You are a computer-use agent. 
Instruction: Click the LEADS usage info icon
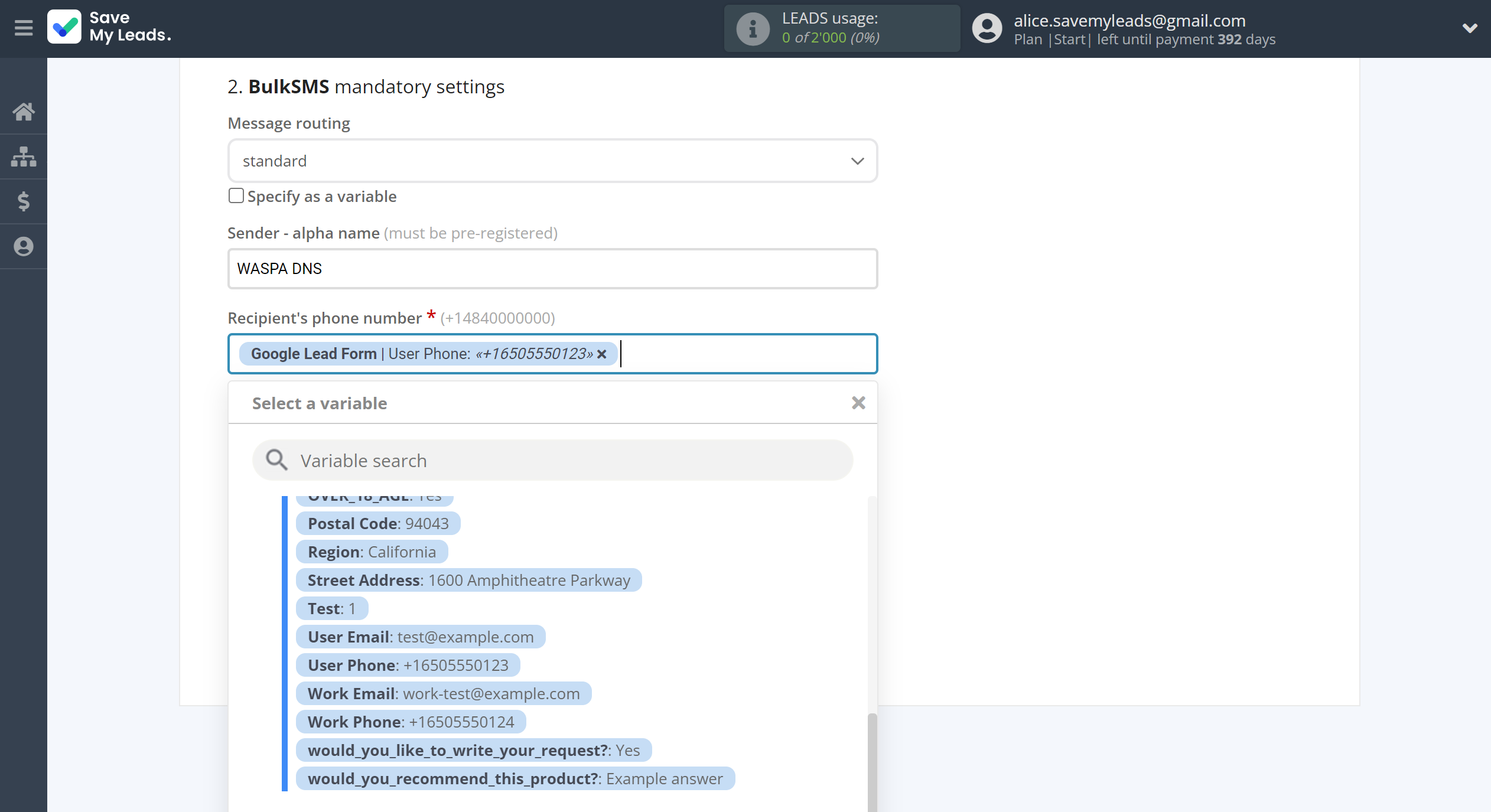tap(753, 28)
